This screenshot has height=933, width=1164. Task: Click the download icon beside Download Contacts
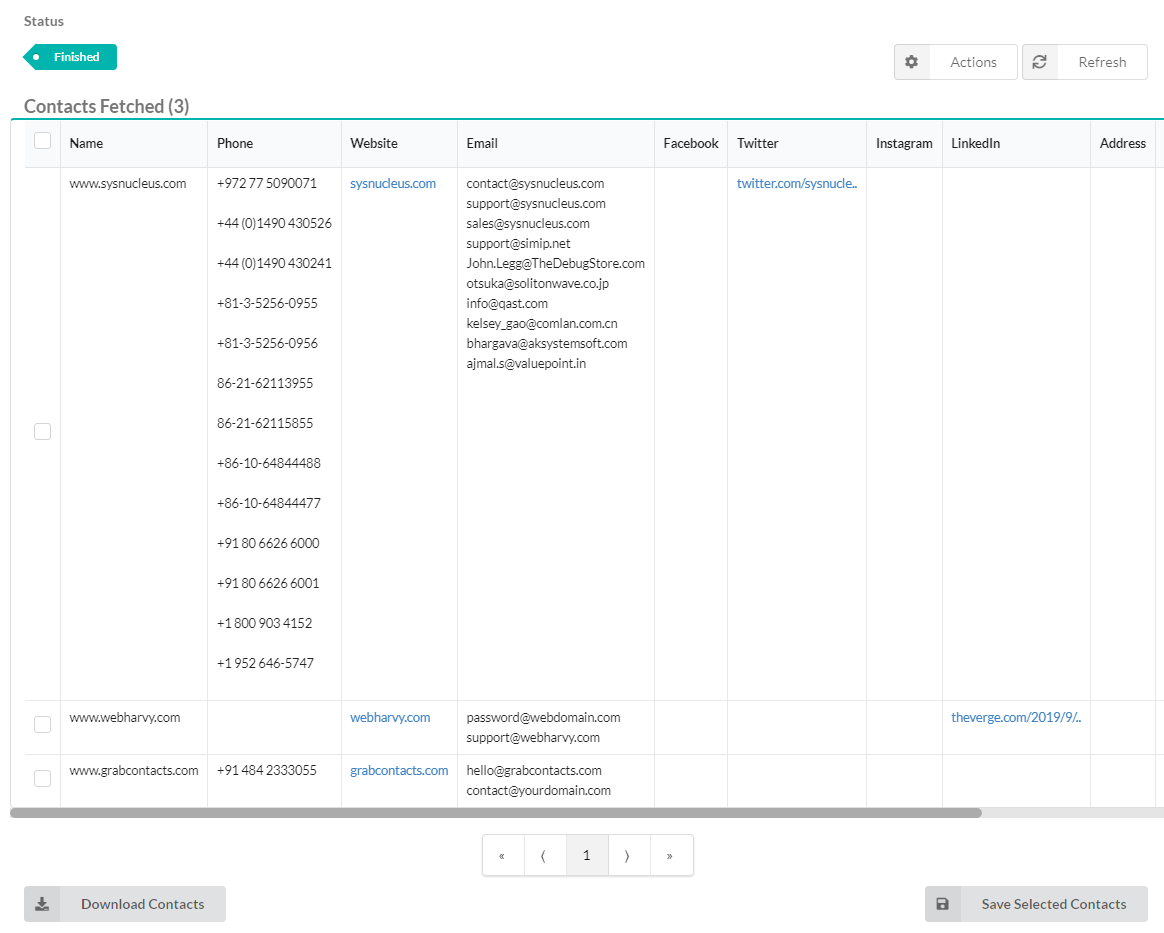42,904
